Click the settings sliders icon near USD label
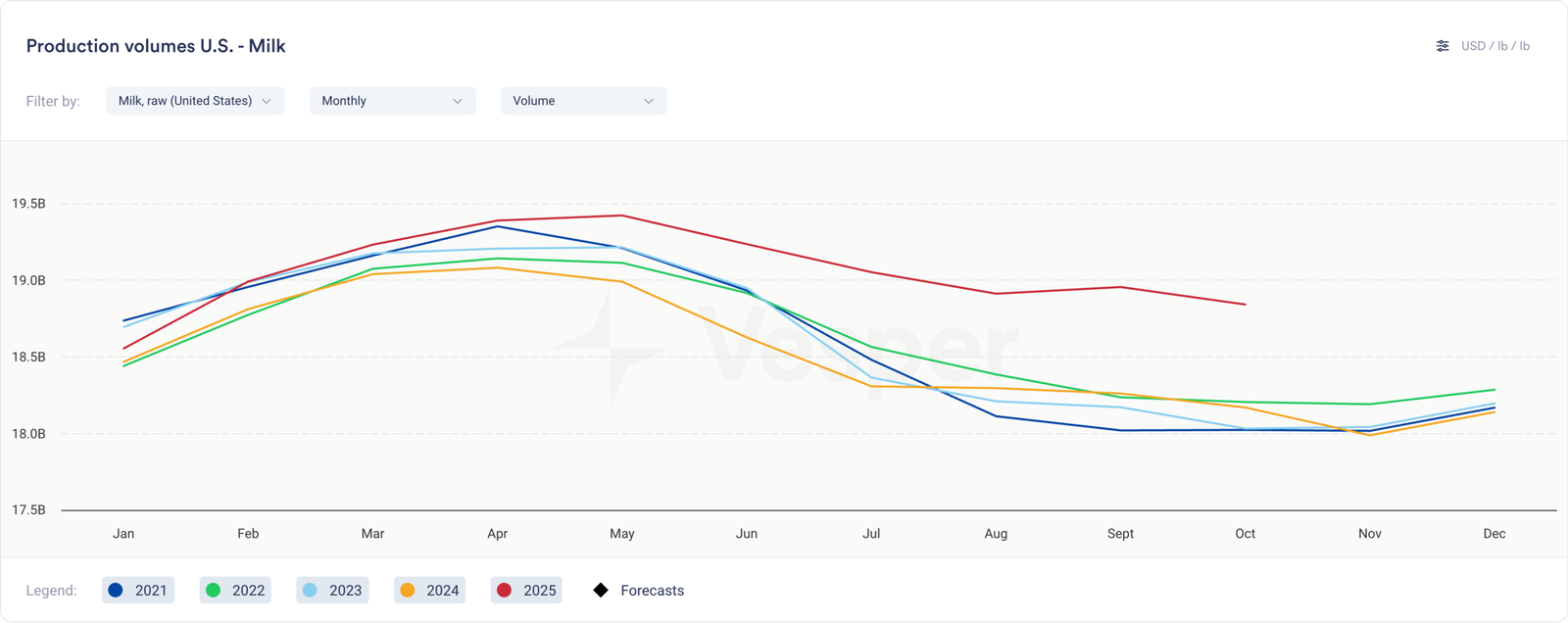1568x623 pixels. (x=1442, y=46)
